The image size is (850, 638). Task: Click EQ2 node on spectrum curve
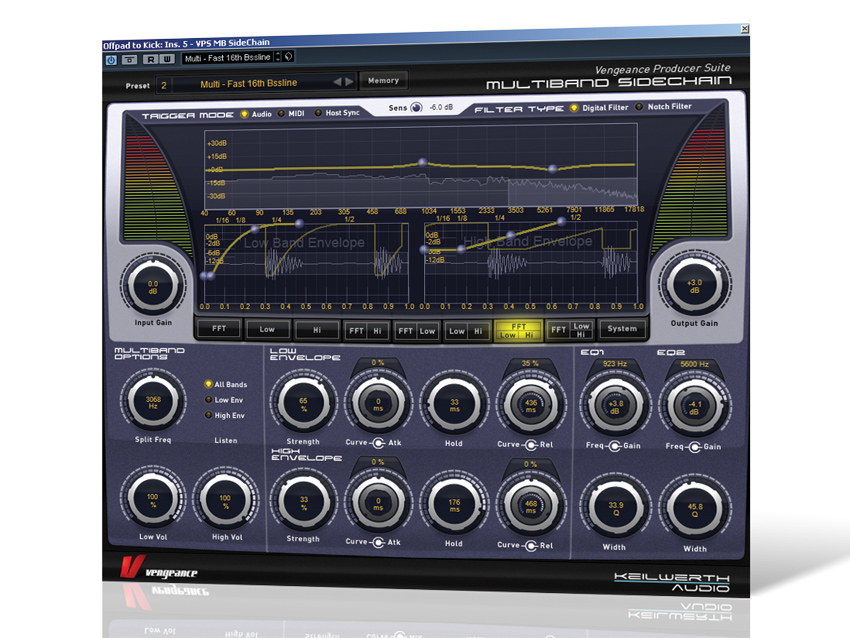(x=552, y=169)
